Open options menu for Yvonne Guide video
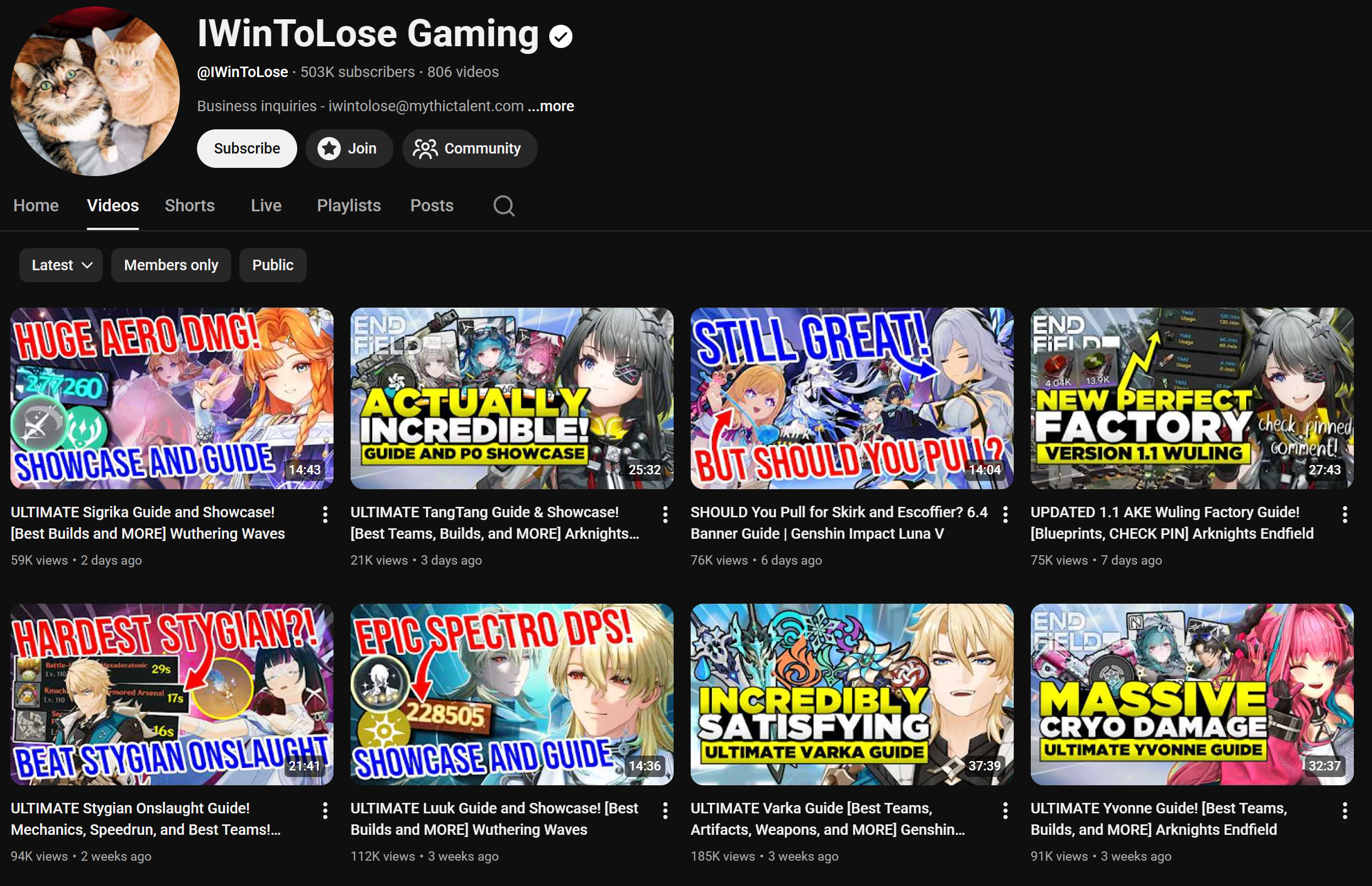This screenshot has width=1372, height=886. click(1345, 811)
